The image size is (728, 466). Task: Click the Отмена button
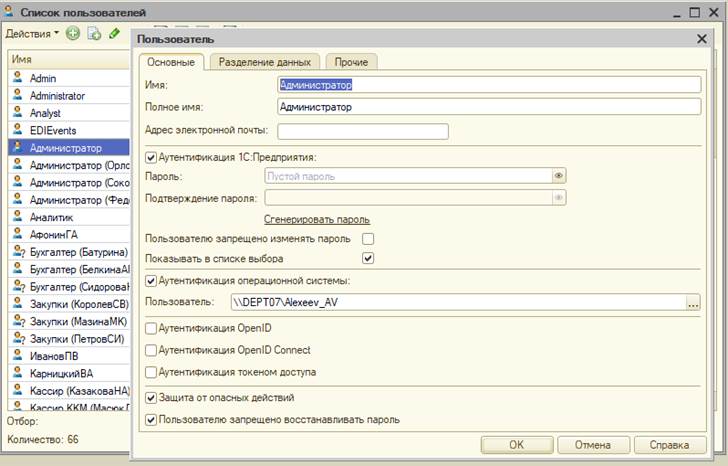pyautogui.click(x=592, y=445)
